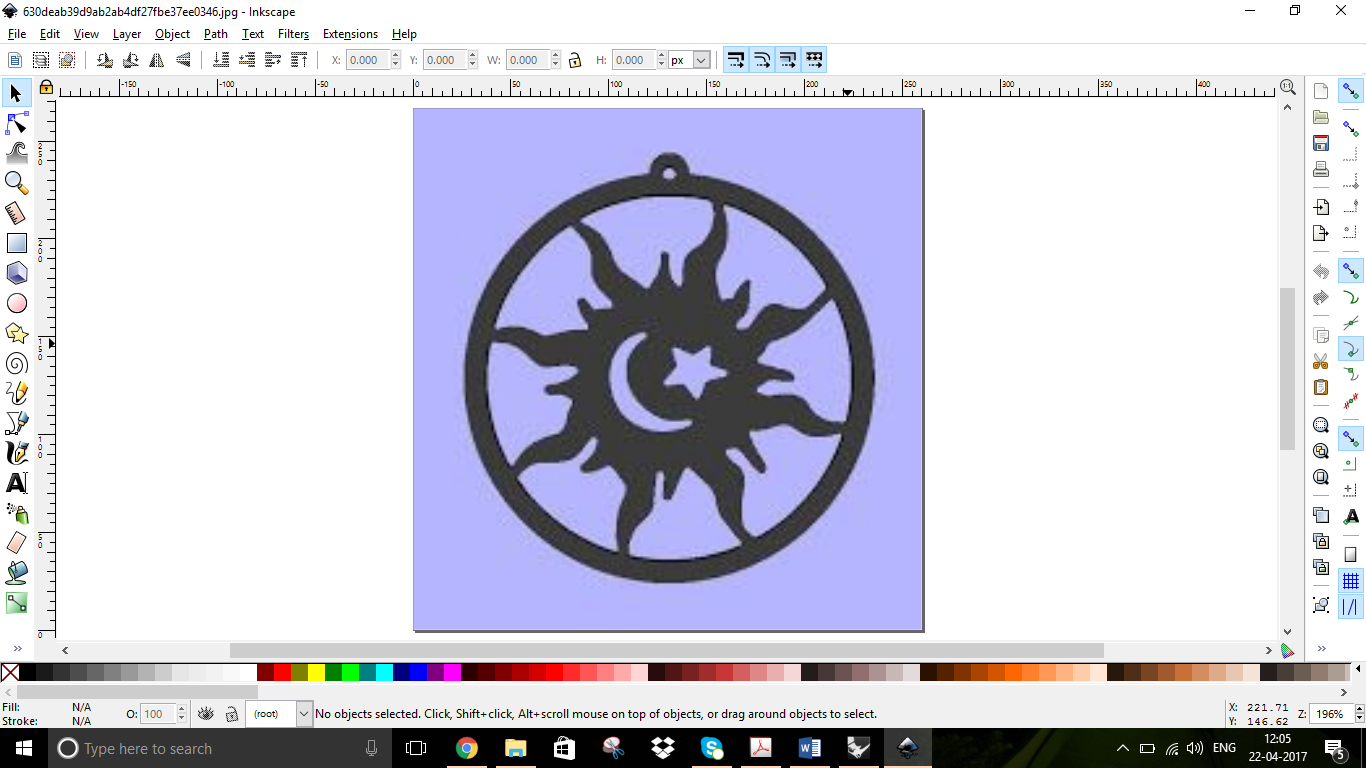1366x768 pixels.
Task: Open the Extensions menu
Action: 350,34
